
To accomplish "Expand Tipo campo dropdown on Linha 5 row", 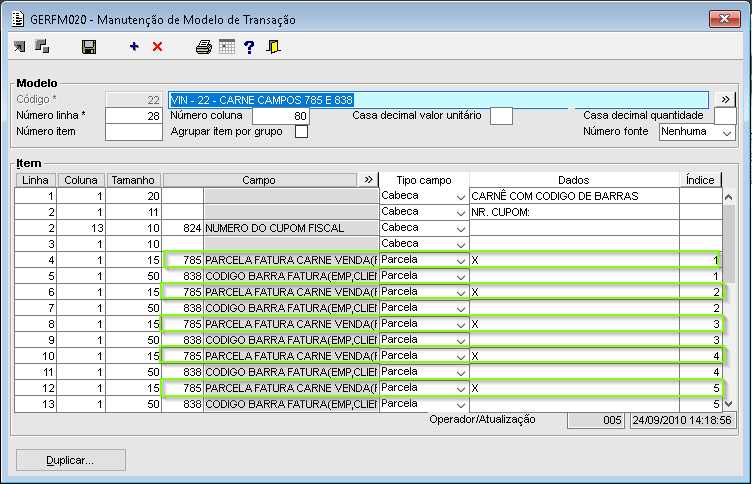I will coord(460,277).
